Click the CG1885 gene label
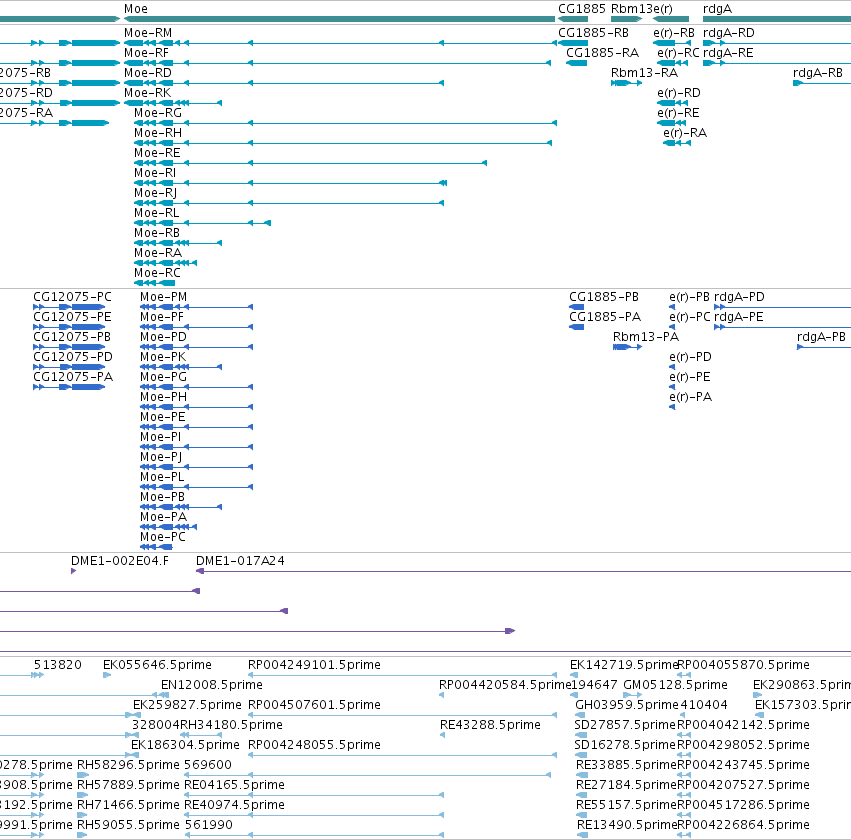Viewport: 851px width, 840px height. pyautogui.click(x=582, y=9)
